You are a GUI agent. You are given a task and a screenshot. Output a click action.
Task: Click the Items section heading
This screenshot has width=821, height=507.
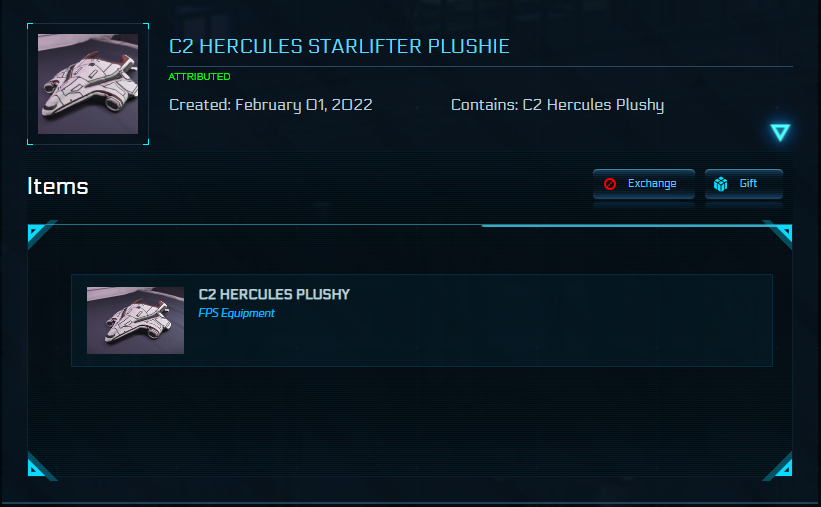[58, 186]
